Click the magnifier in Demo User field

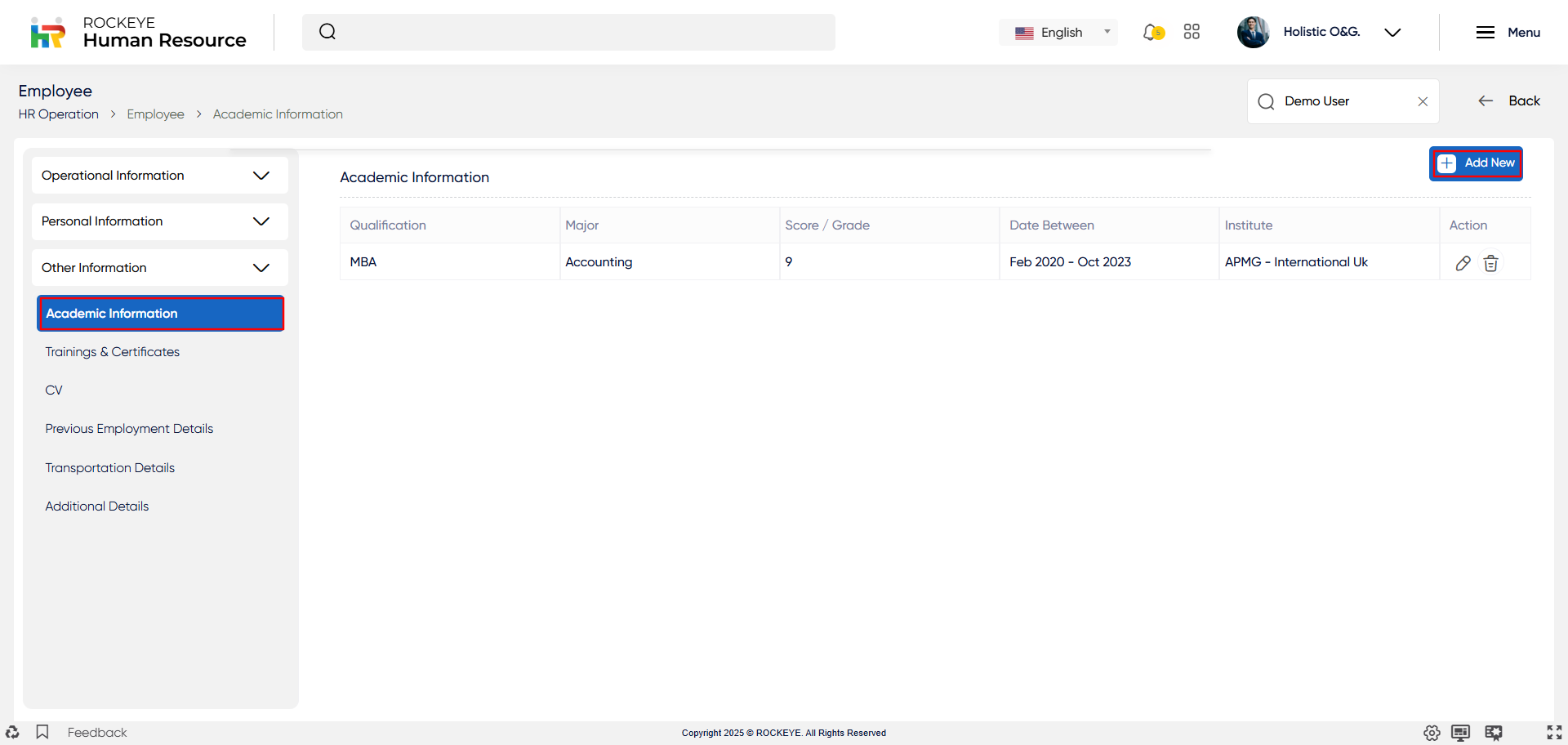[1266, 101]
